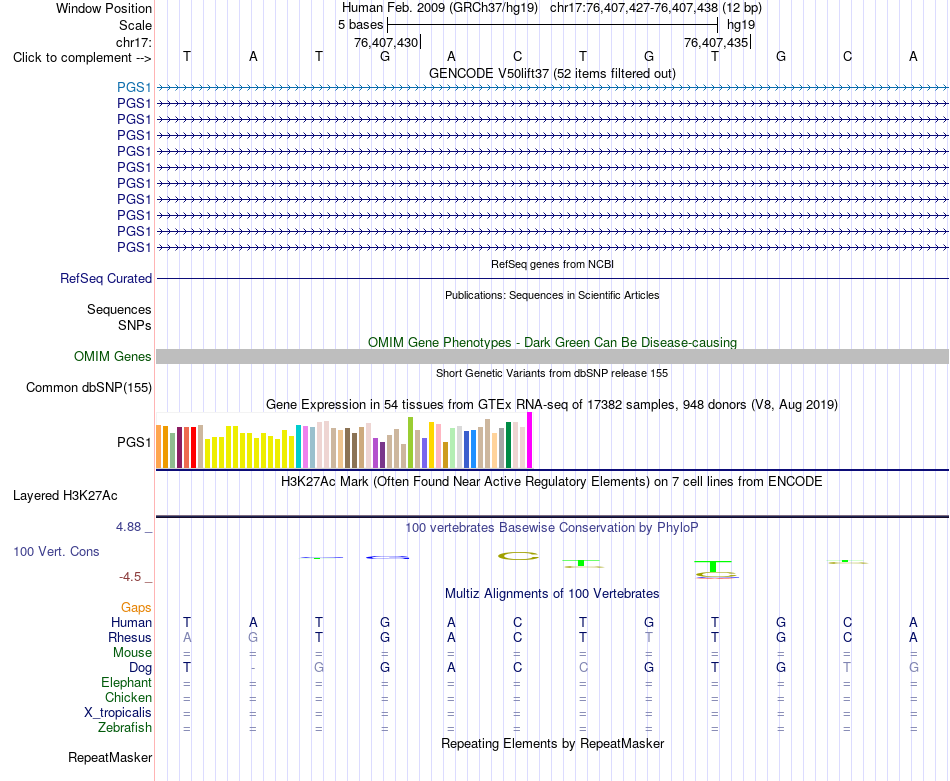Image resolution: width=950 pixels, height=781 pixels.
Task: Select the Chicken species label
Action: 128,697
